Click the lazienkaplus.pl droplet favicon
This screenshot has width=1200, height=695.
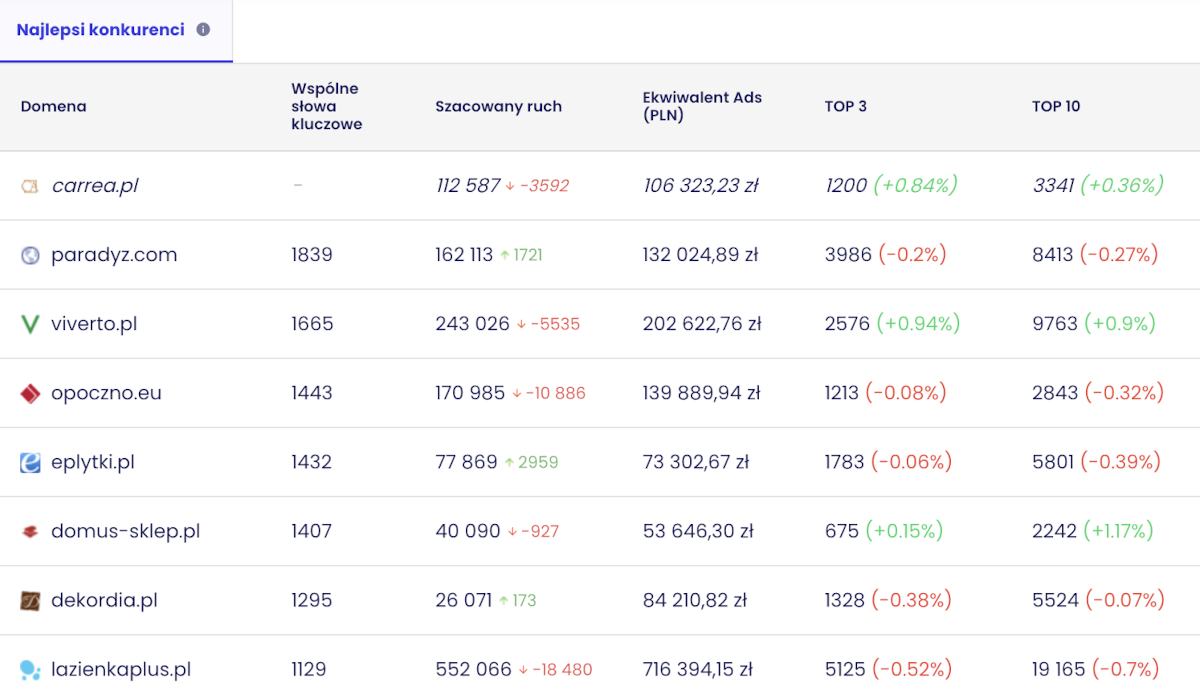30,669
